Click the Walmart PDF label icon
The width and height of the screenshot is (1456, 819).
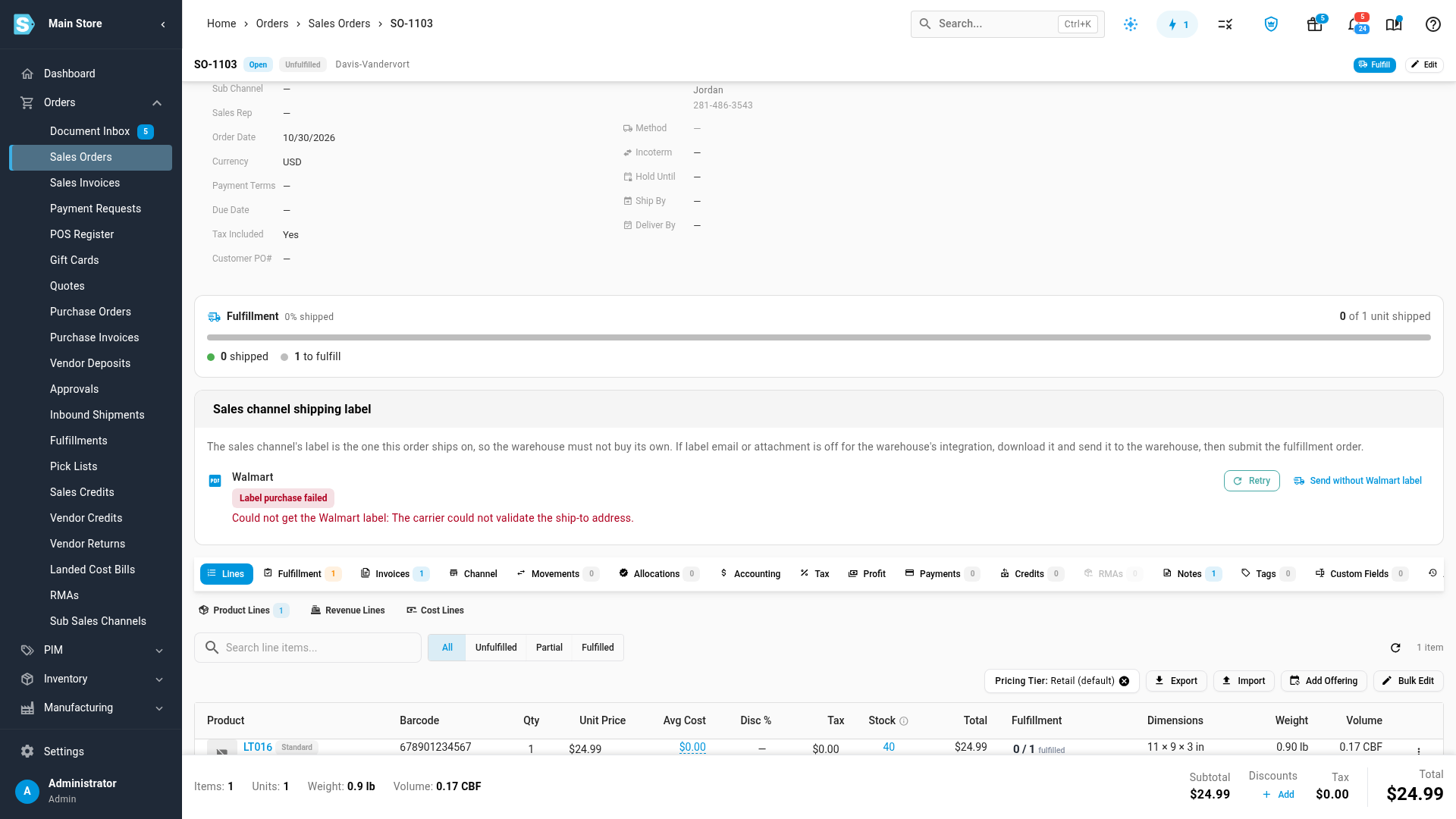[215, 481]
